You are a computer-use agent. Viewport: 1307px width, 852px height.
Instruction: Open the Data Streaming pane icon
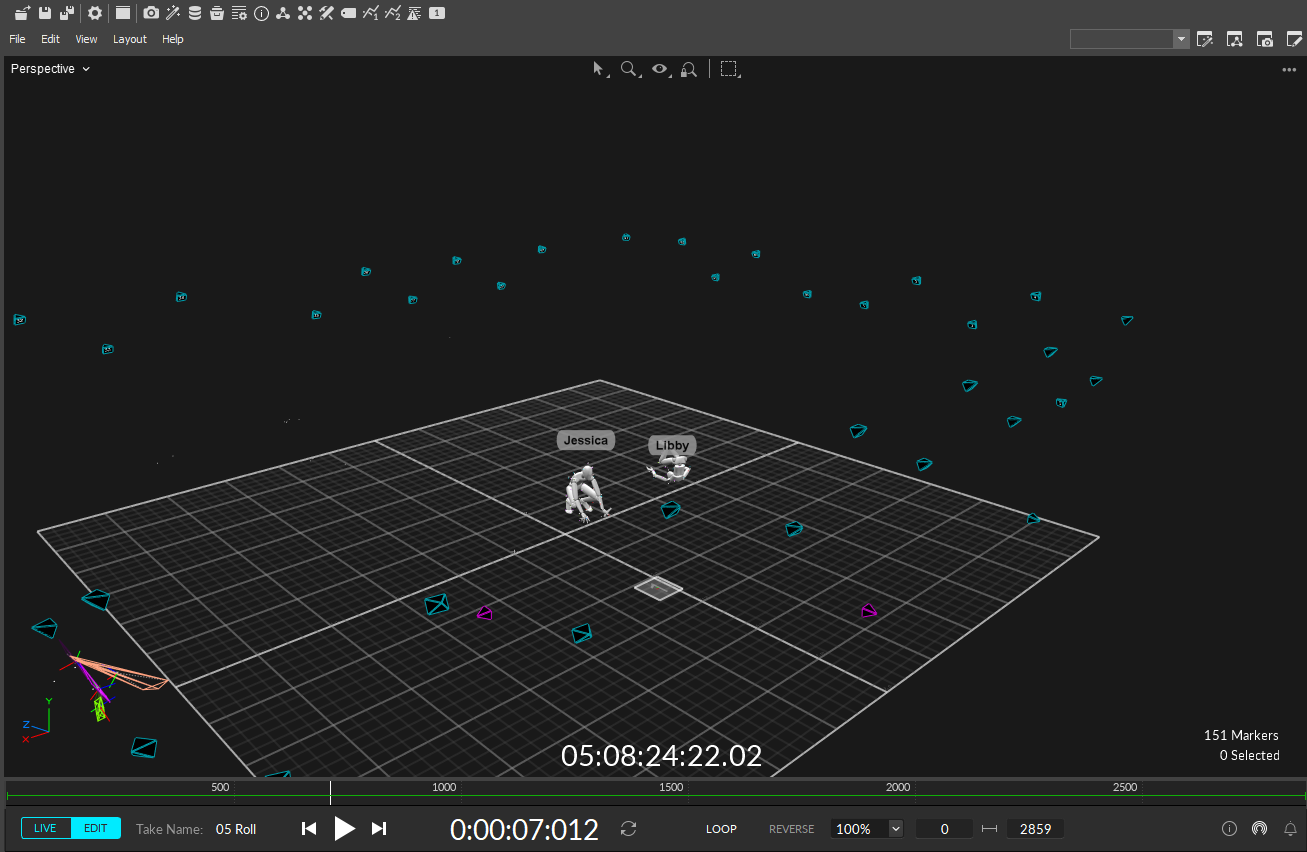coord(195,13)
